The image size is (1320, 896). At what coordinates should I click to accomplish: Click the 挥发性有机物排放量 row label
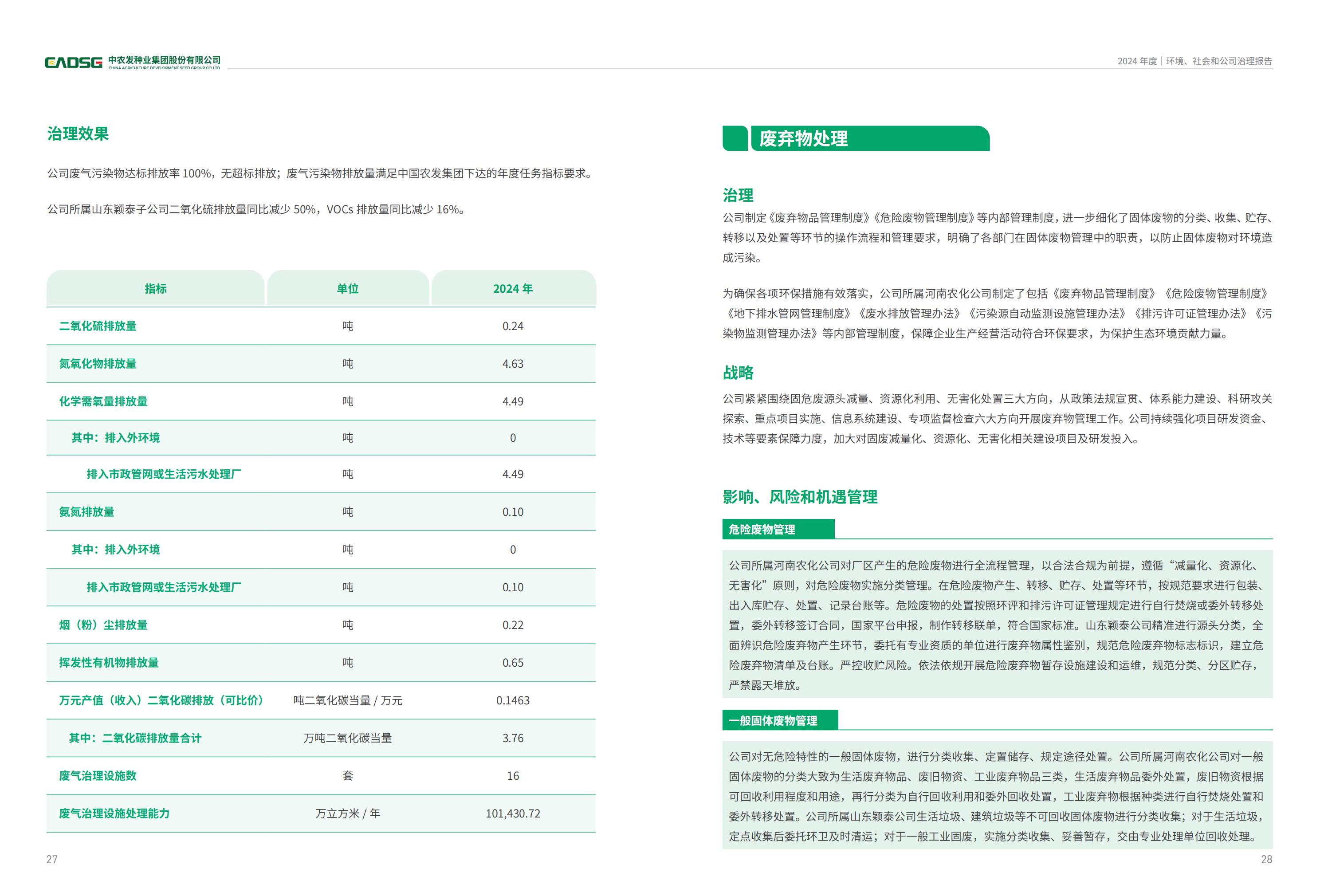[109, 663]
